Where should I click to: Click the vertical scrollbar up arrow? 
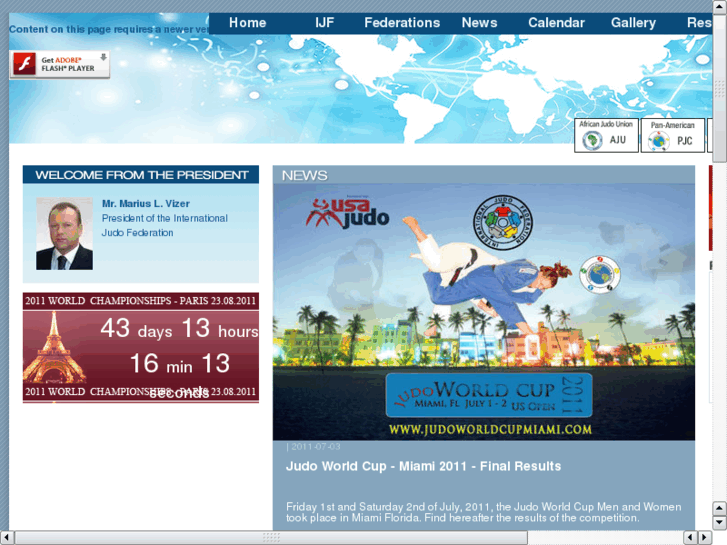pyautogui.click(x=720, y=6)
